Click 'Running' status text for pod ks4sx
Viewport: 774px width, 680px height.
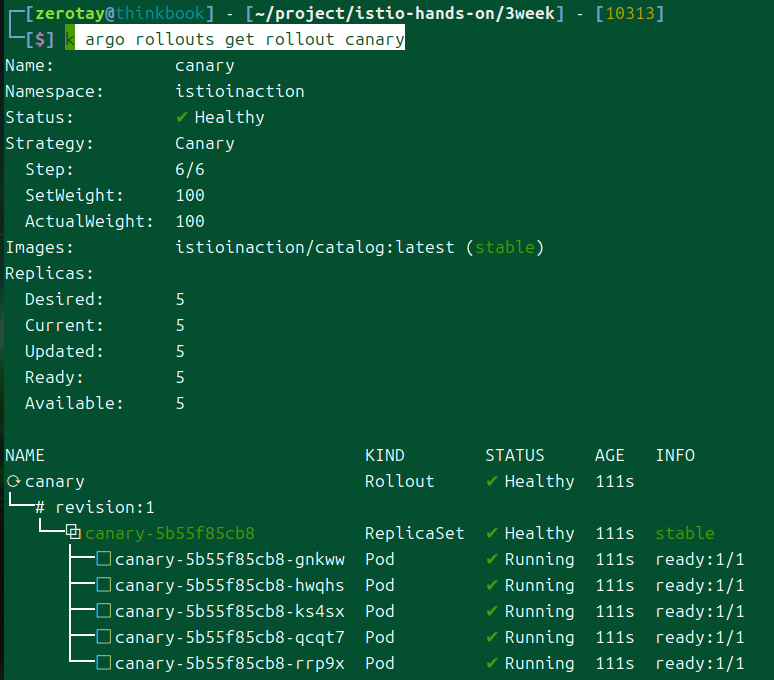(540, 611)
